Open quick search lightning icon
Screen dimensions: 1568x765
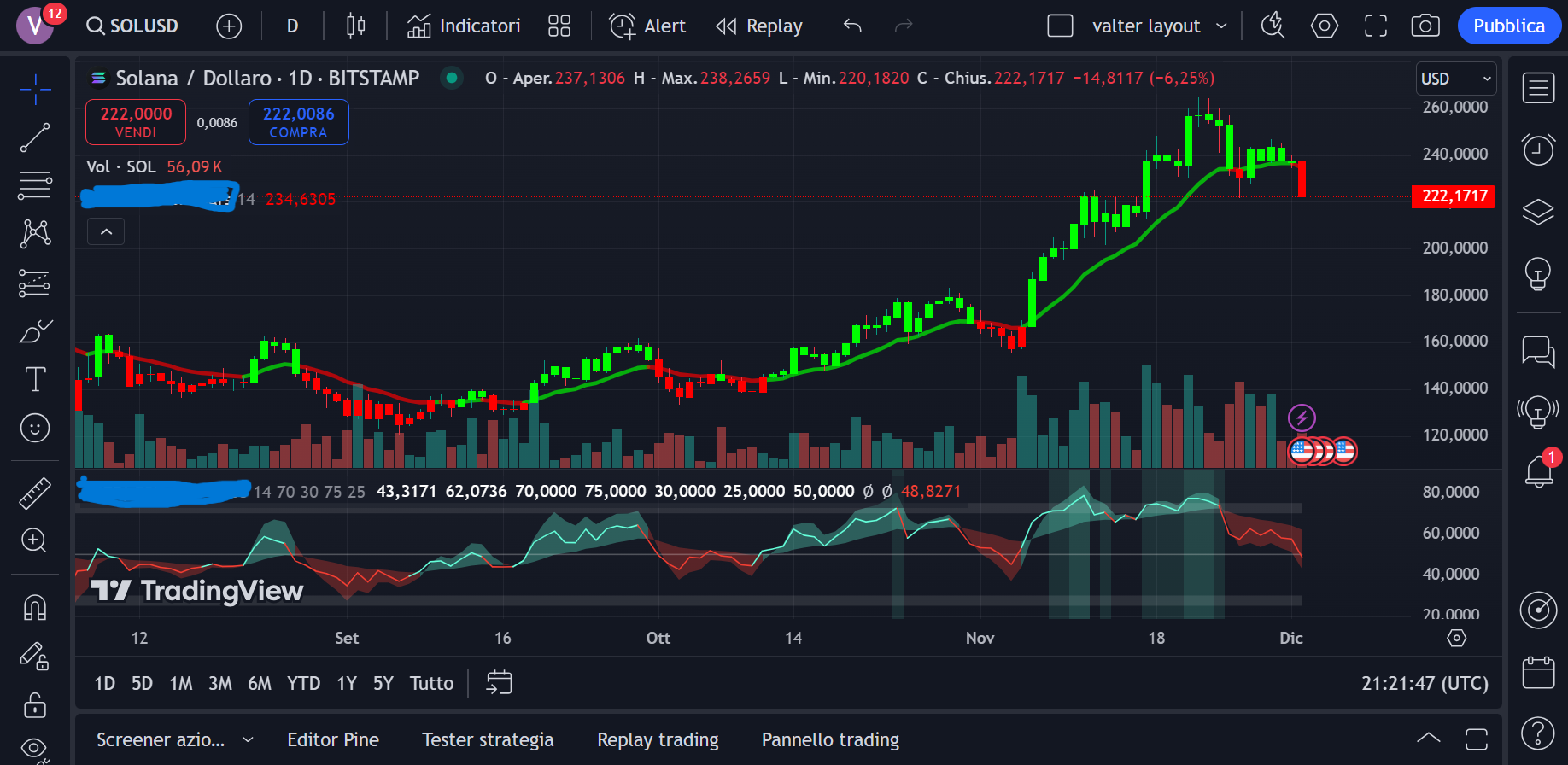(1273, 26)
